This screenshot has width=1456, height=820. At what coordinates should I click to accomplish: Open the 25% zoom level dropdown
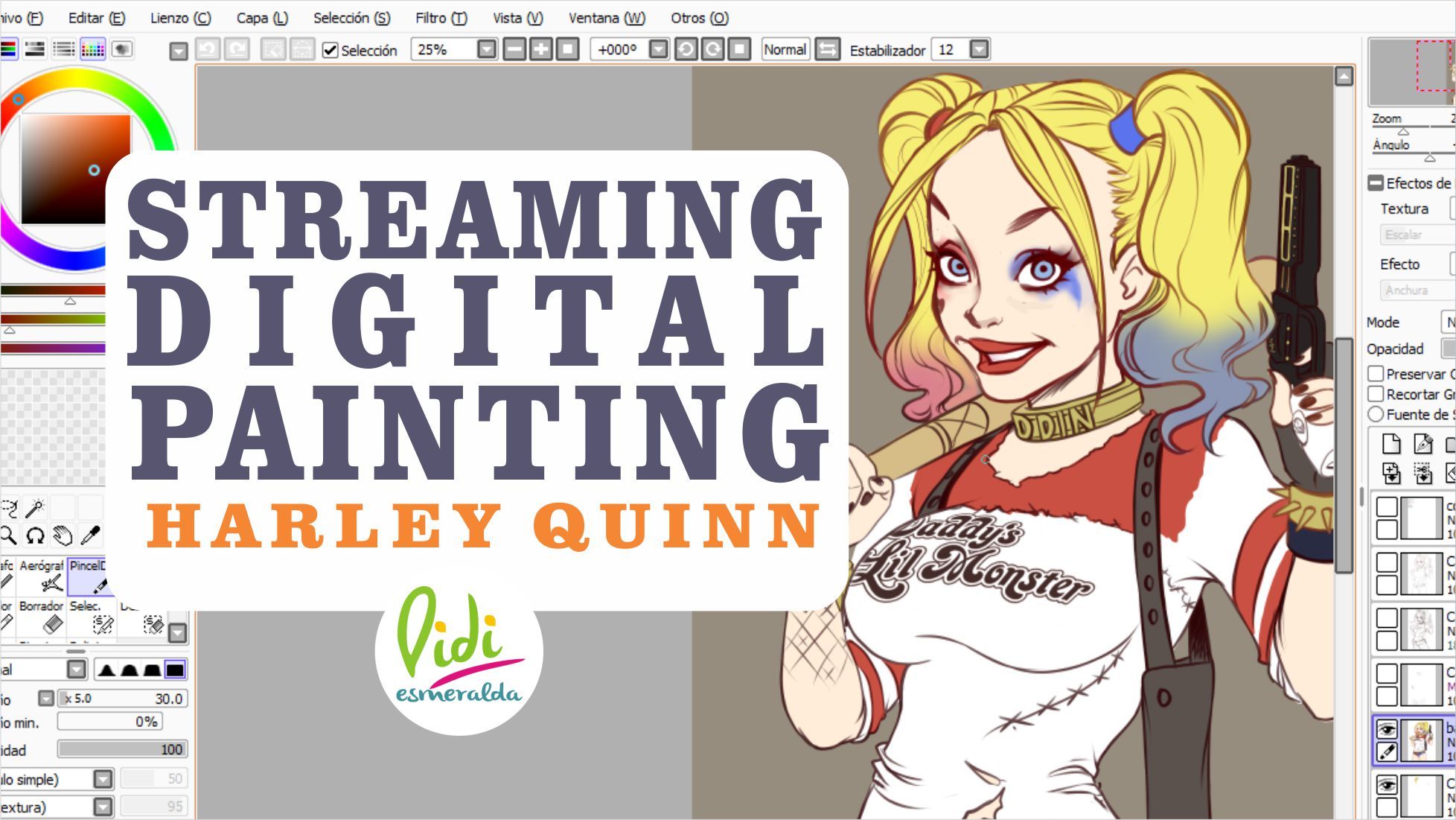486,50
